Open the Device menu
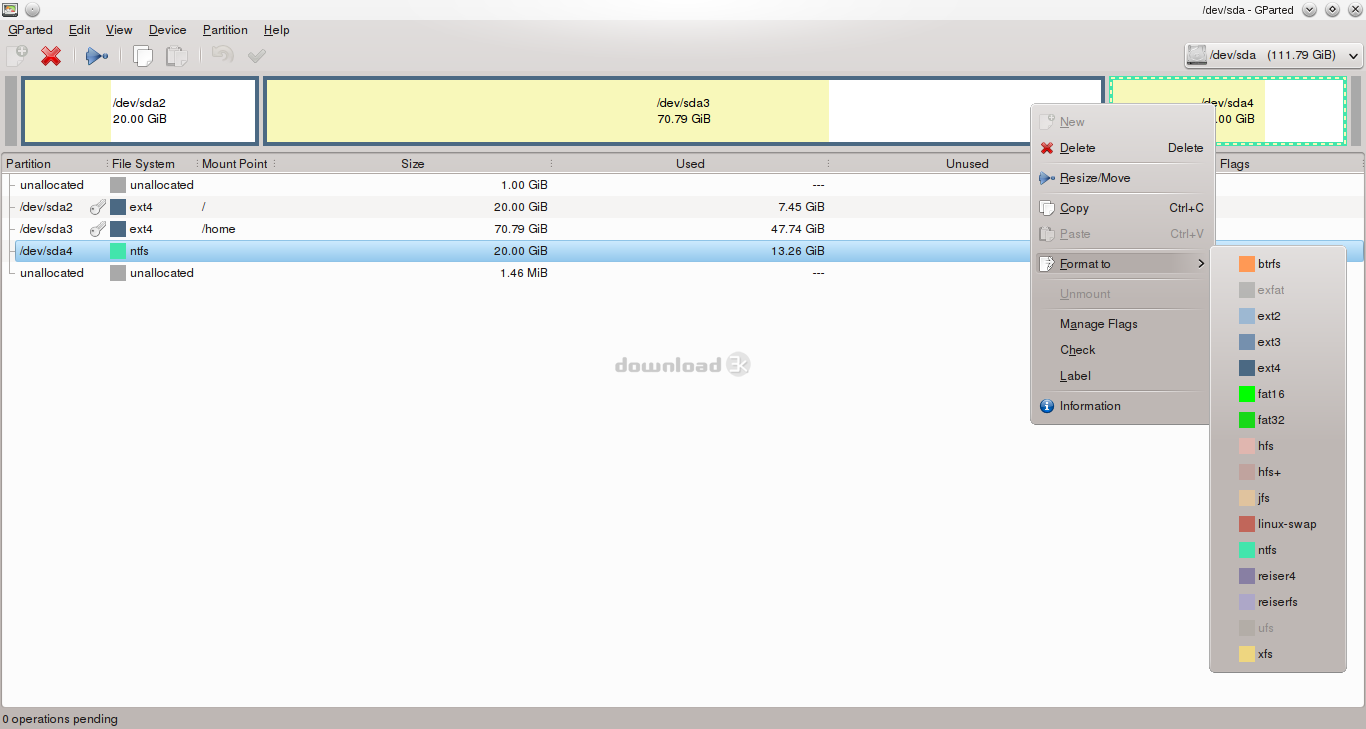Viewport: 1366px width, 729px height. point(167,30)
